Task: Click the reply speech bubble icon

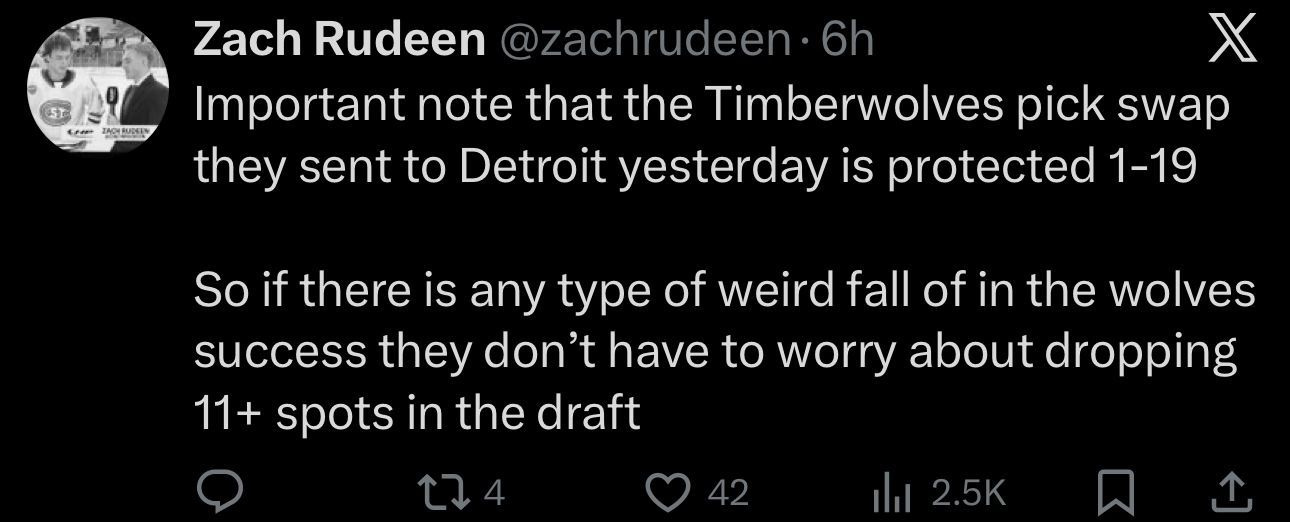Action: (215, 490)
